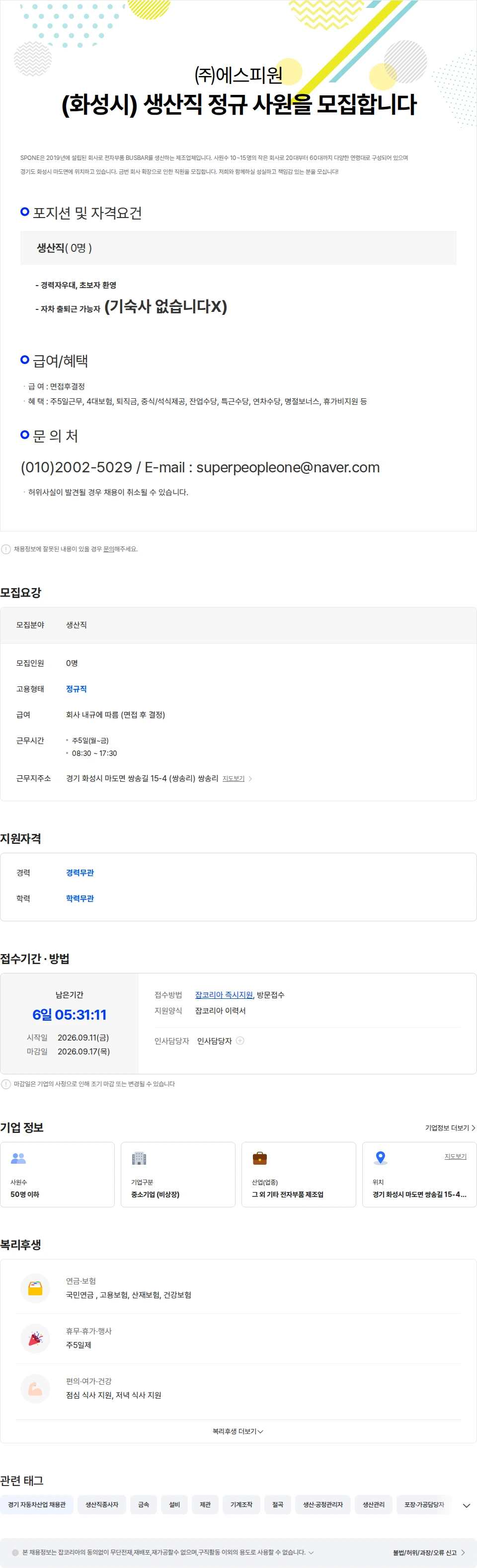Click the 2026.09.17(목) deadline date
This screenshot has width=477, height=1568.
(83, 1051)
